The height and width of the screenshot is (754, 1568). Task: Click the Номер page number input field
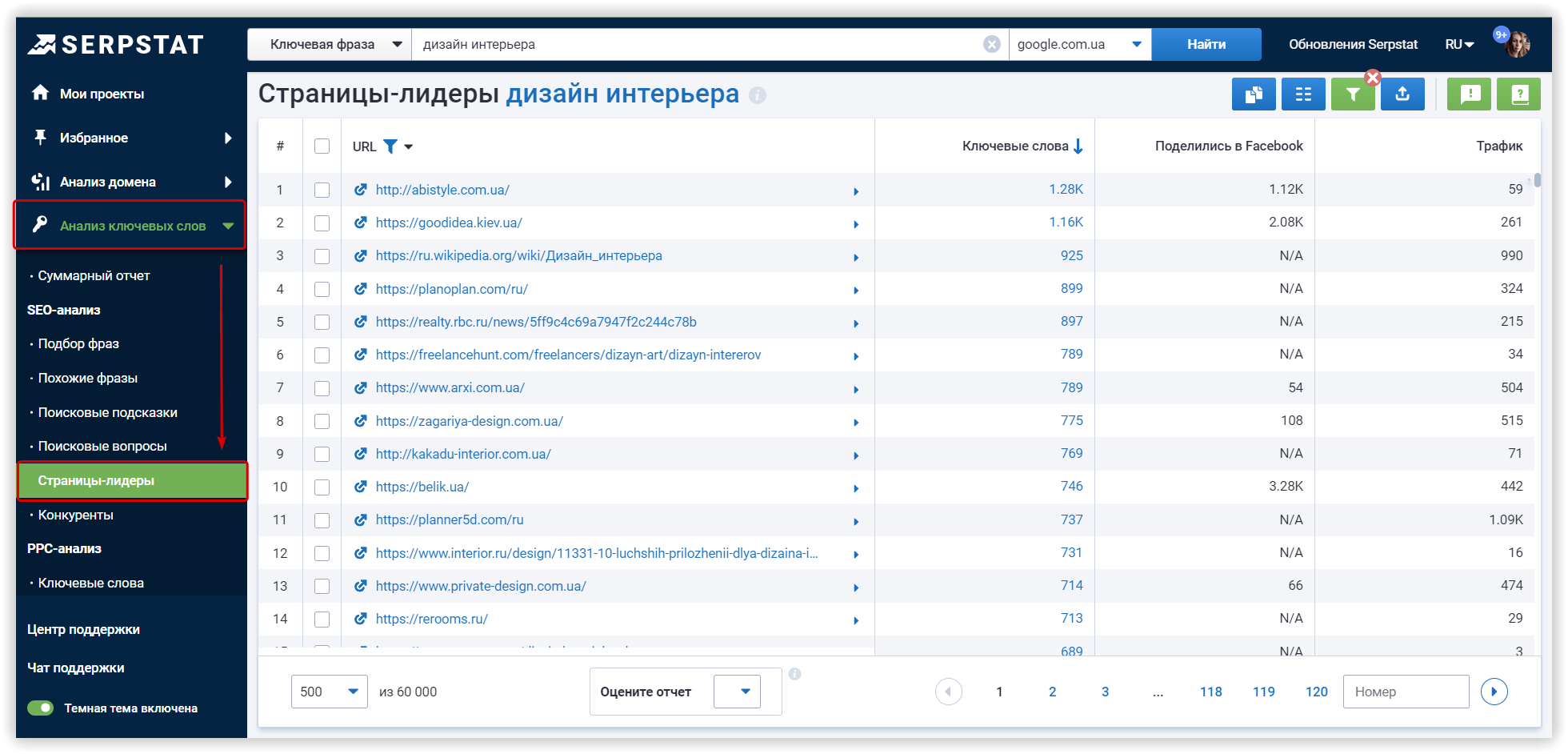1406,692
